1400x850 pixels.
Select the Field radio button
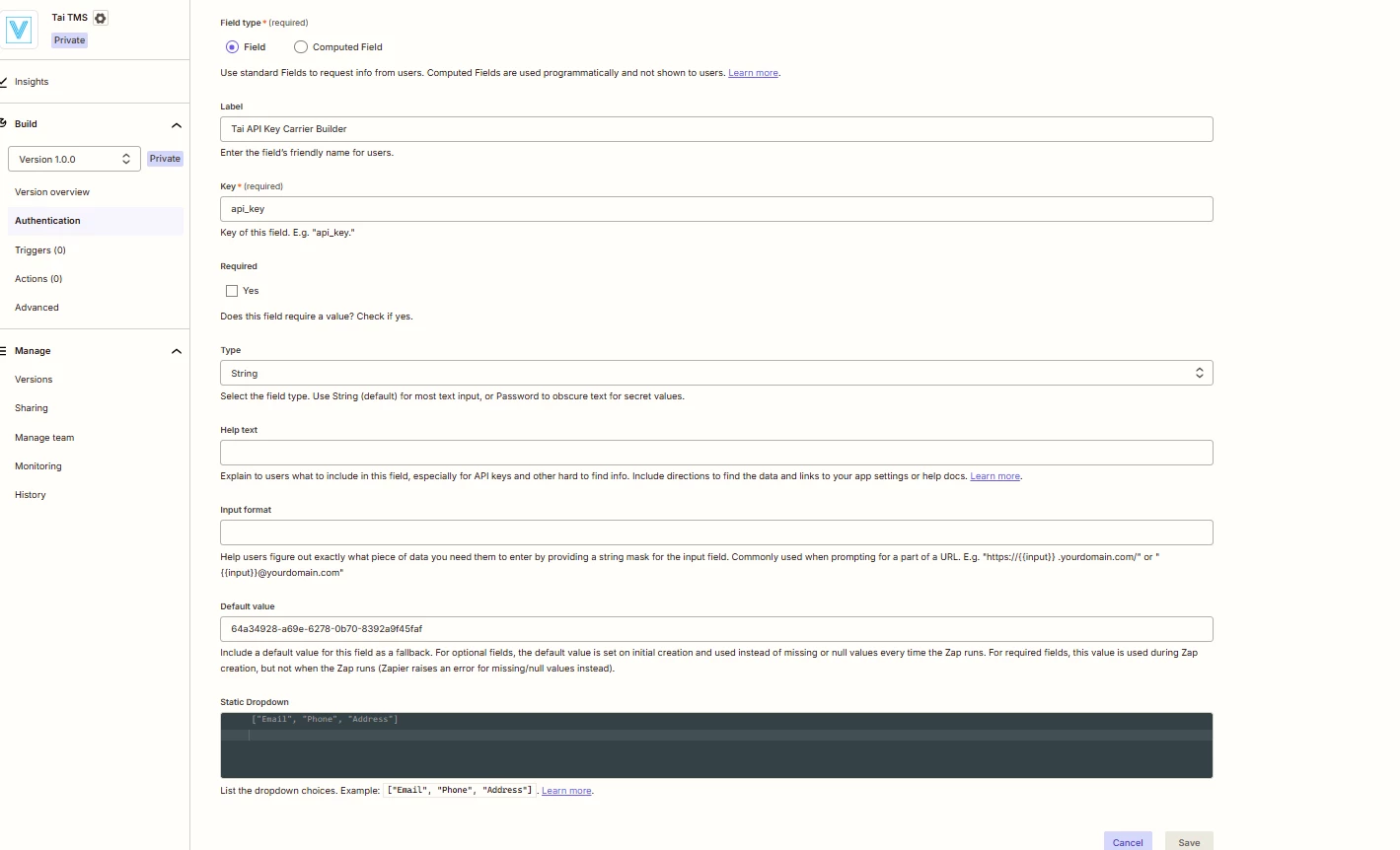[232, 47]
